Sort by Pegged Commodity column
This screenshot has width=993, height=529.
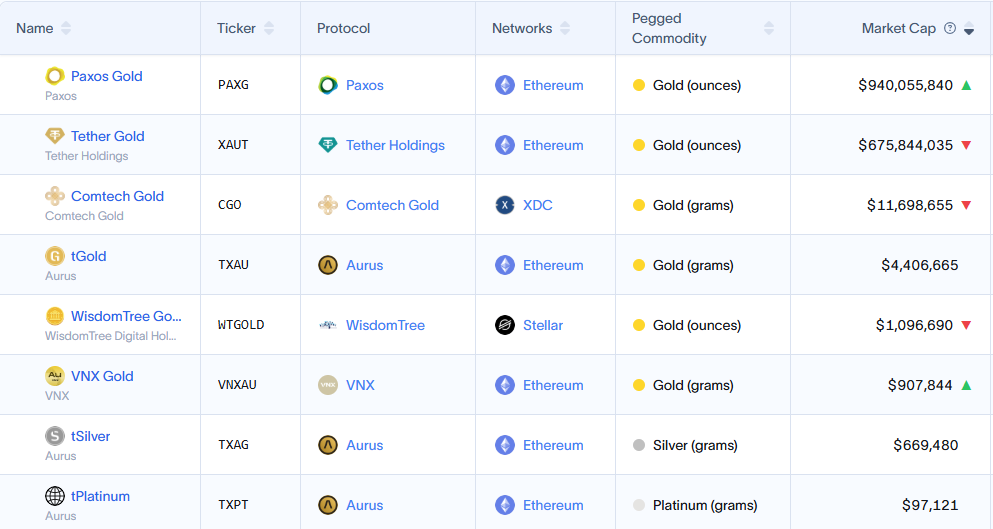click(768, 28)
